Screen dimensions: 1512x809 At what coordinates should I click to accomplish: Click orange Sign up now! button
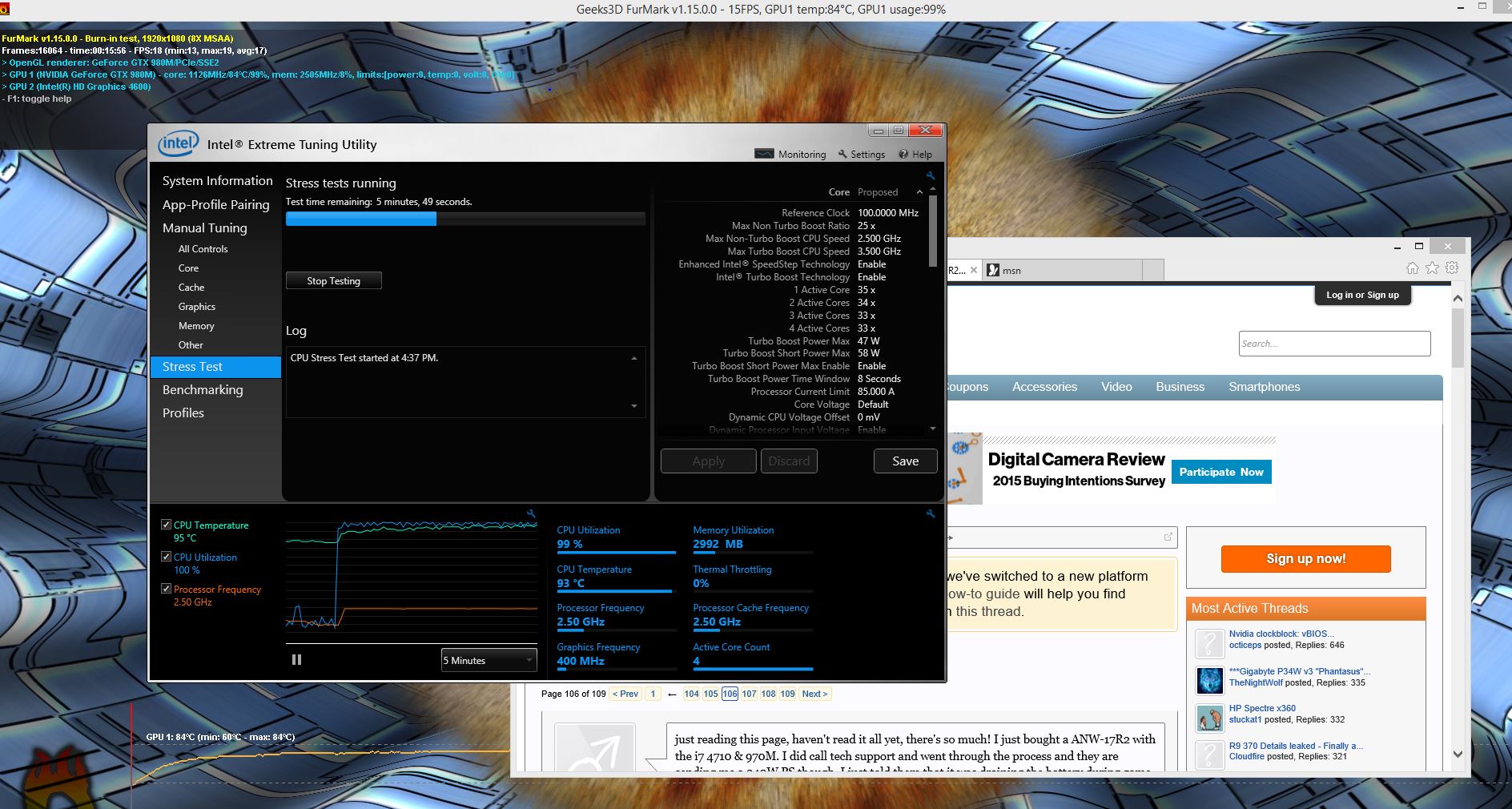pos(1305,558)
